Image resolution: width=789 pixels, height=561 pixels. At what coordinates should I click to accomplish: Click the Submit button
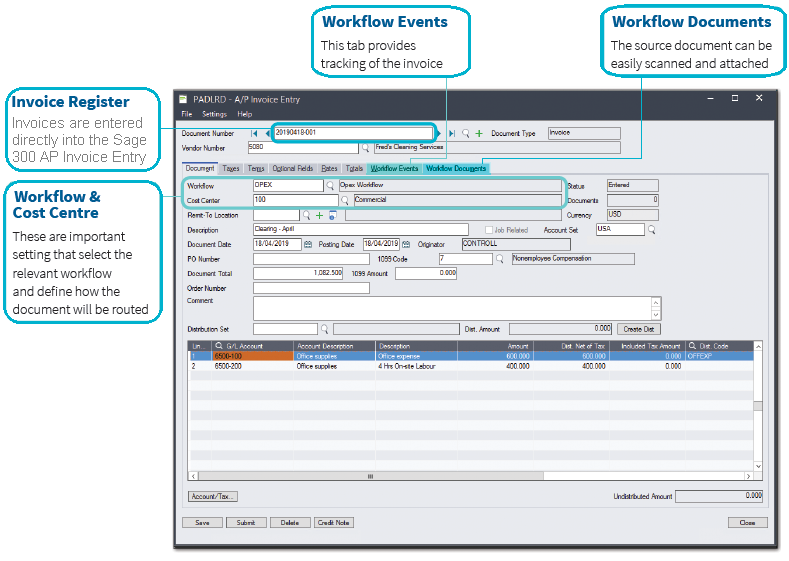click(x=245, y=522)
